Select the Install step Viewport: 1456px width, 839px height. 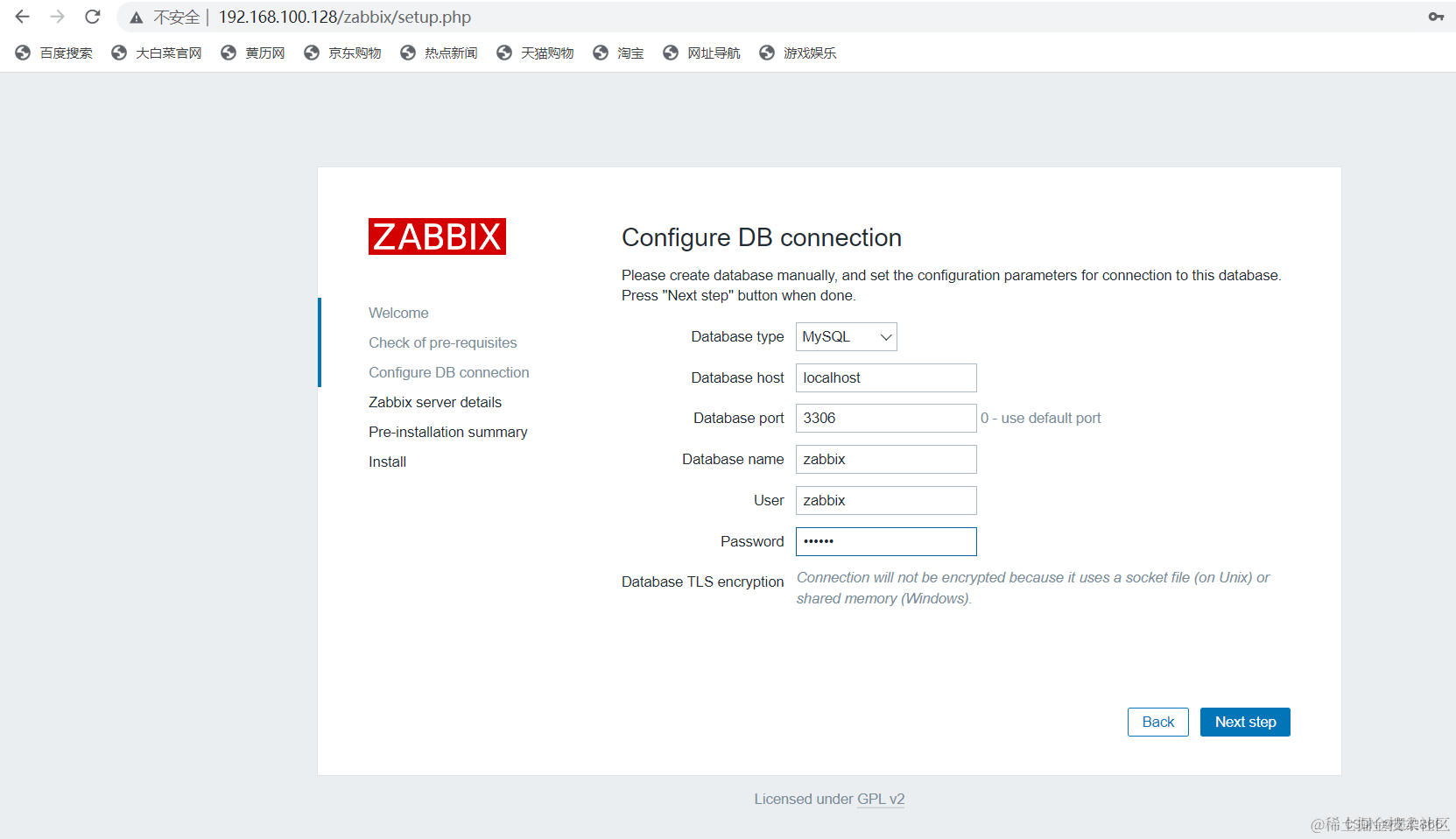[x=387, y=462]
